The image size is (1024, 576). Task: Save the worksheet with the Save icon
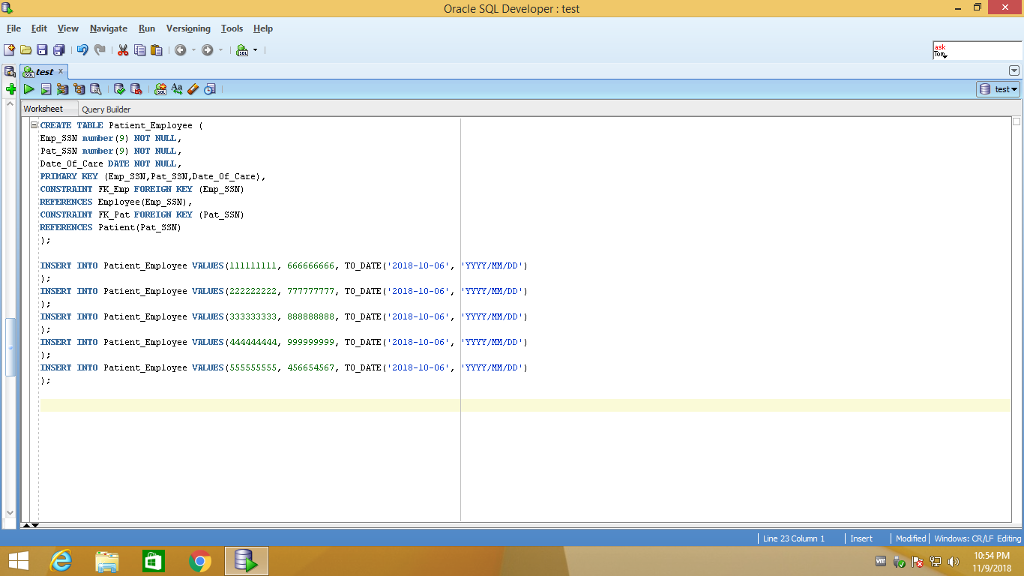coord(42,50)
